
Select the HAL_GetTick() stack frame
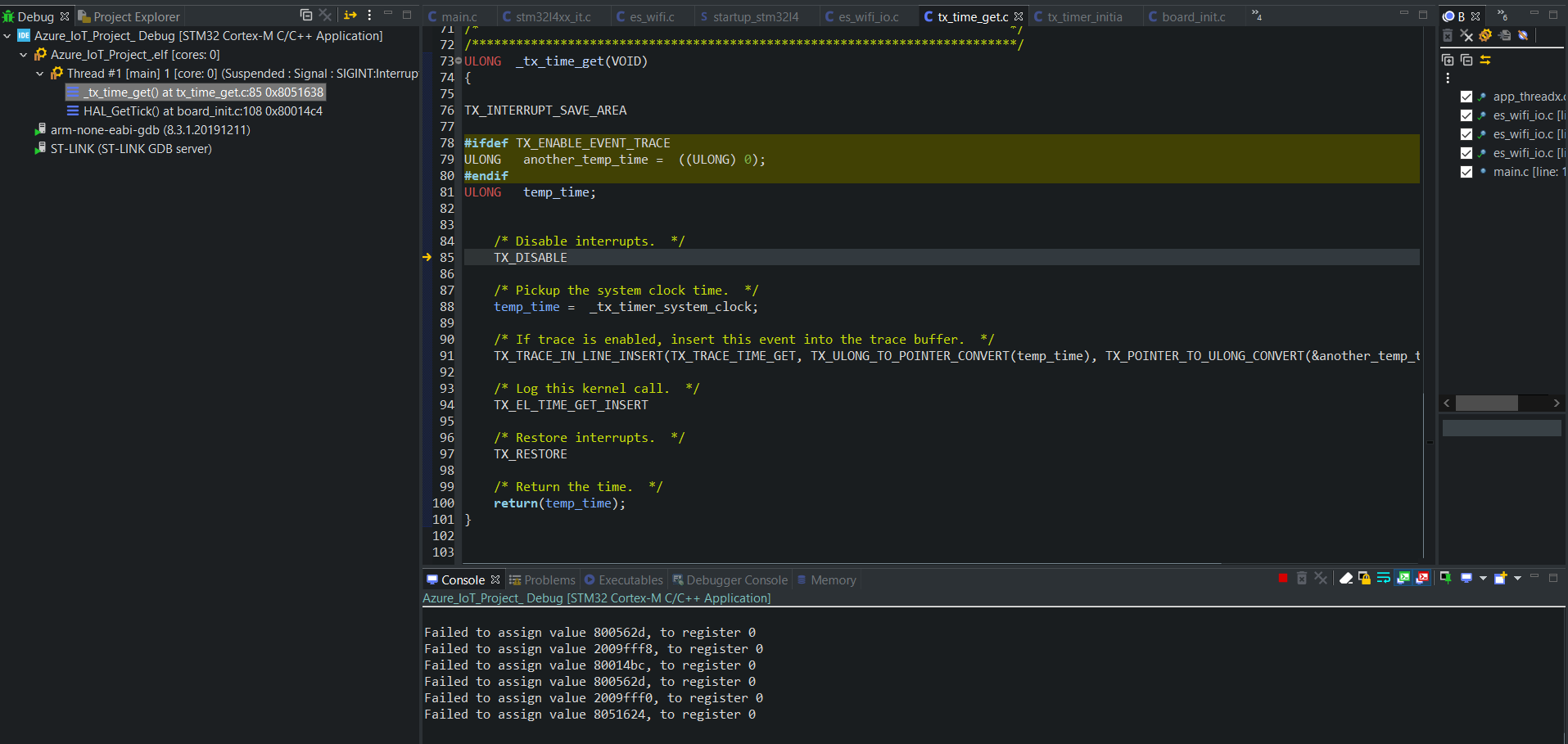pyautogui.click(x=195, y=111)
